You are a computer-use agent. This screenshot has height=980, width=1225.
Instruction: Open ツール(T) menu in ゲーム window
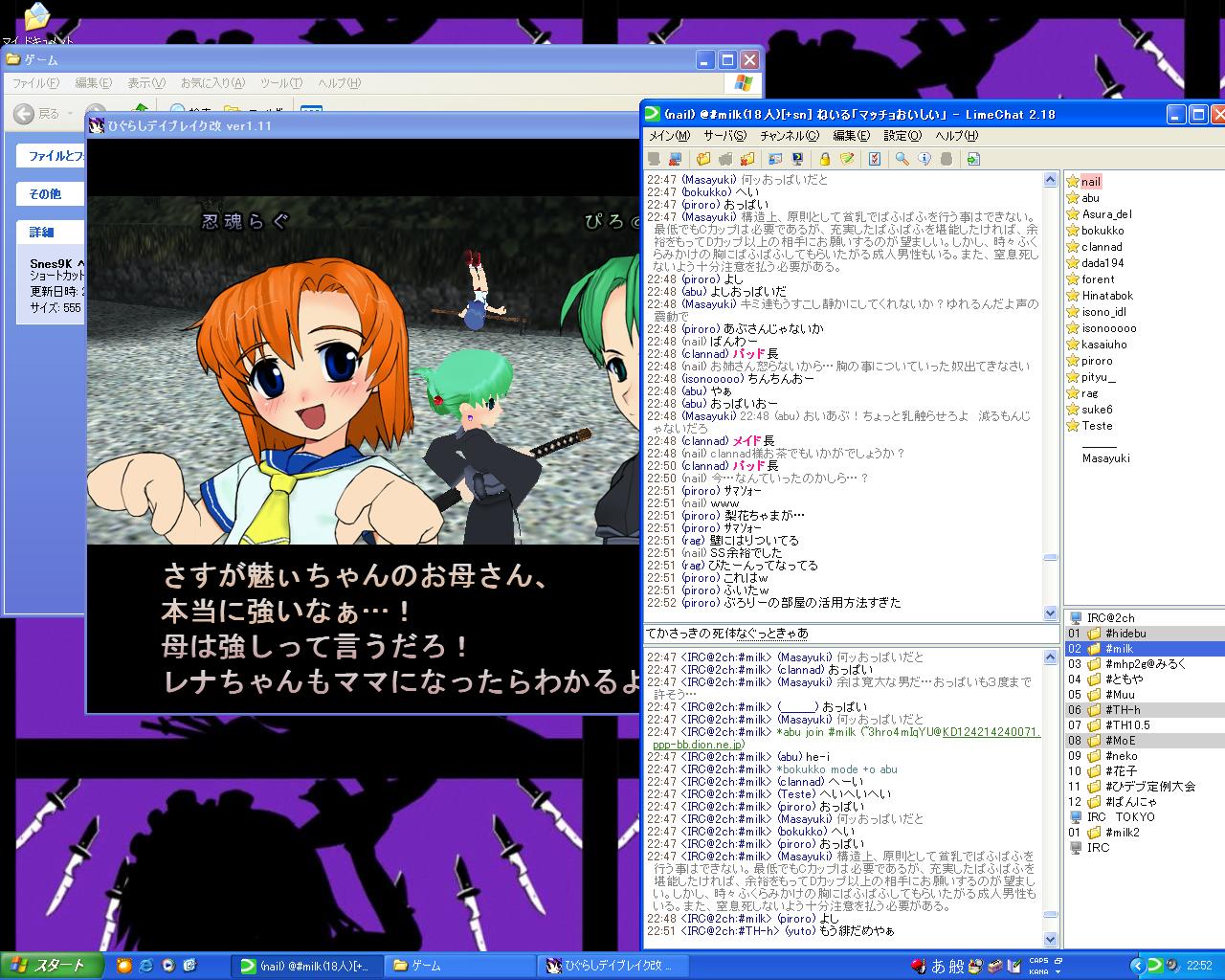click(280, 83)
